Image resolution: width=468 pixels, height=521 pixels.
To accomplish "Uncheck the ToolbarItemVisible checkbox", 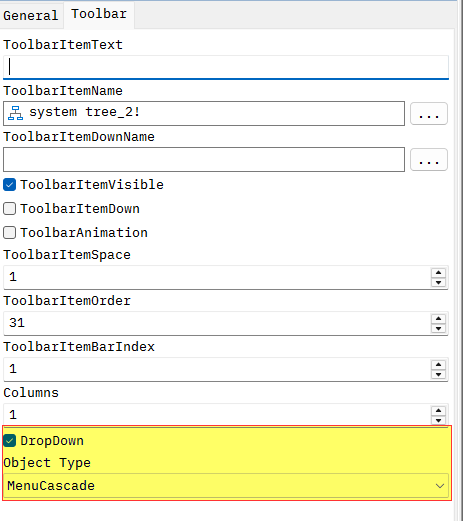I will [9, 185].
